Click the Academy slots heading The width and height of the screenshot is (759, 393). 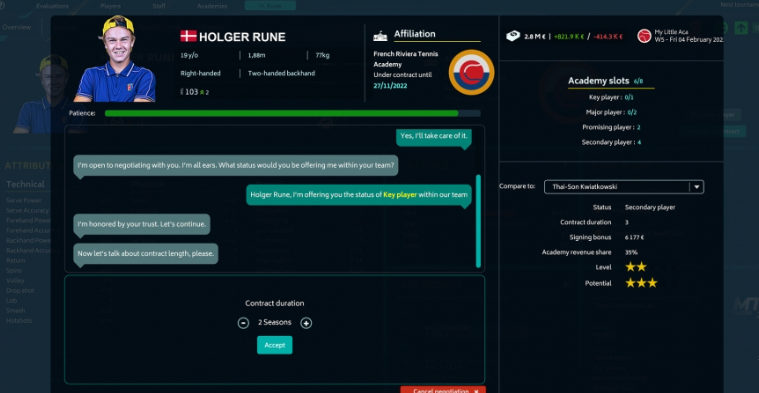(x=598, y=81)
